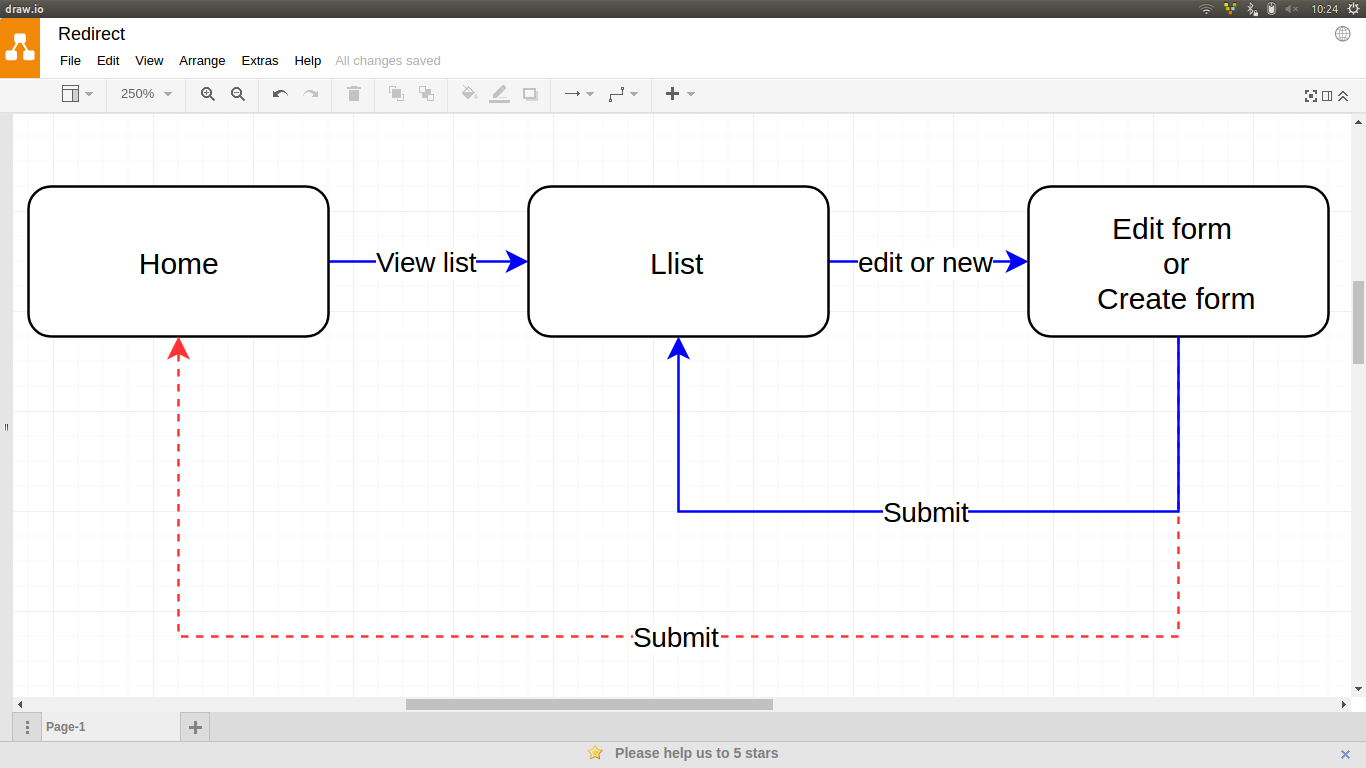Open the Extras menu

point(259,61)
